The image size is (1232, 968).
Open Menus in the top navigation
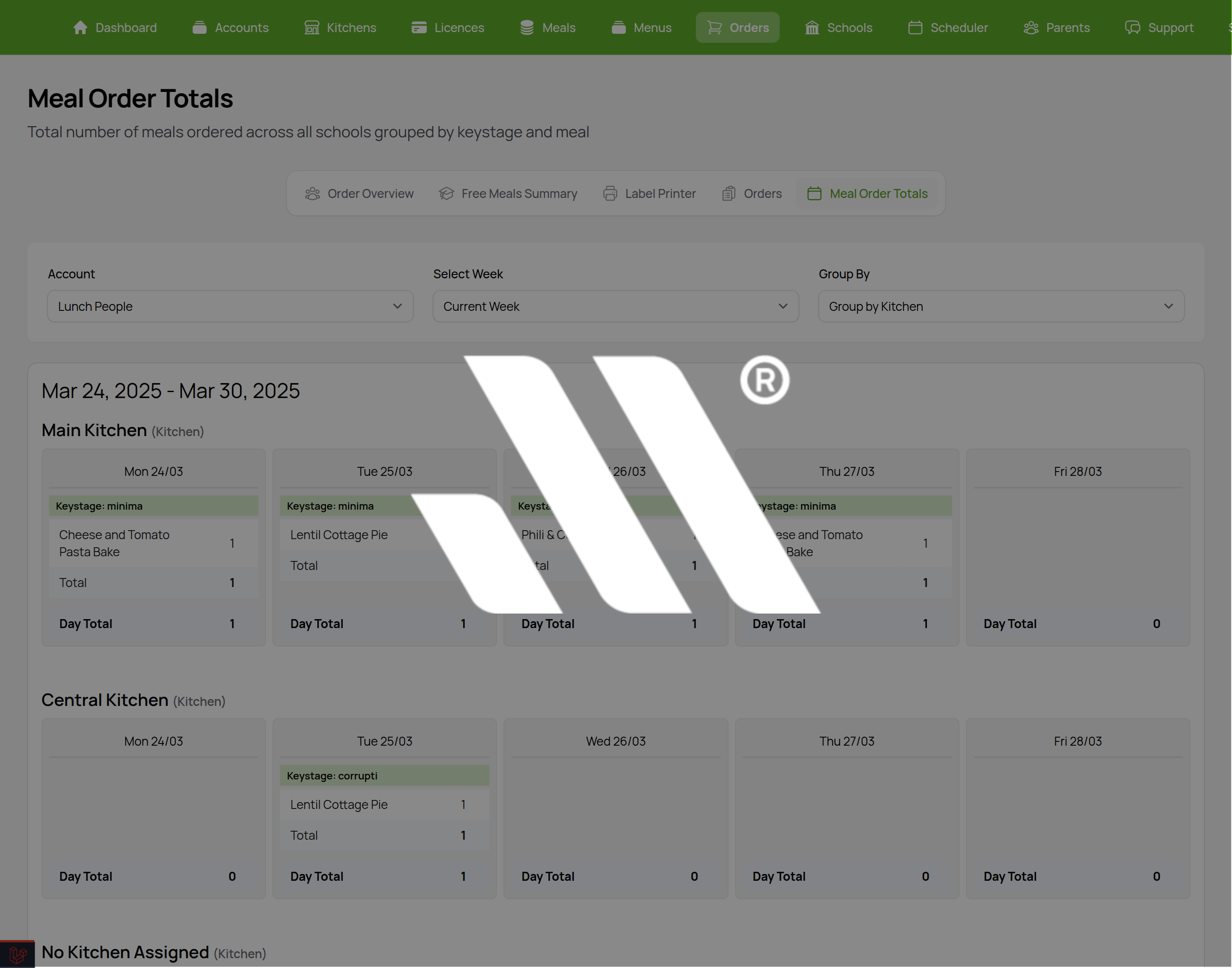click(x=641, y=28)
